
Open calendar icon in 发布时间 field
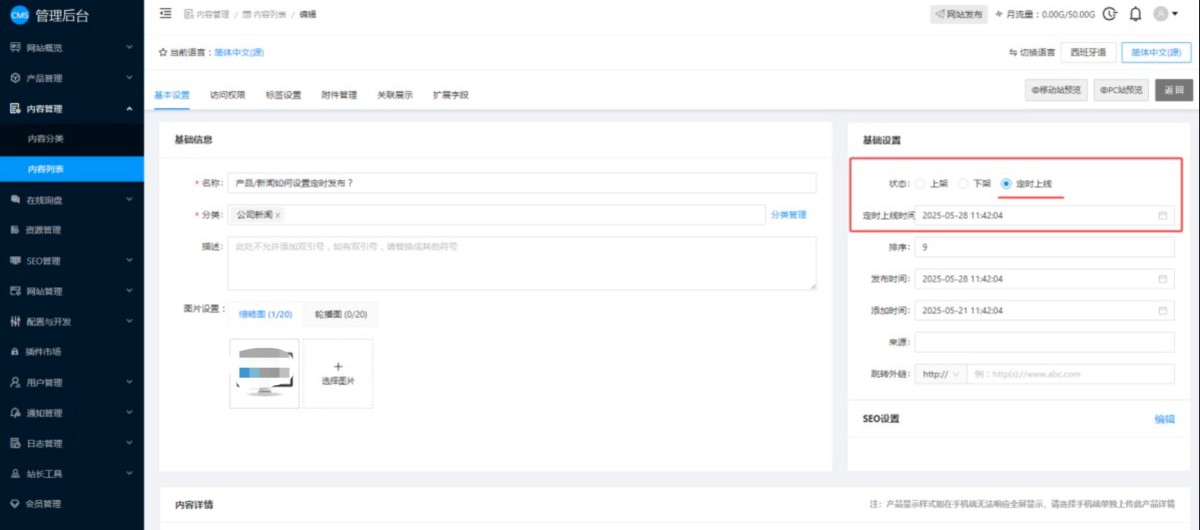1162,279
